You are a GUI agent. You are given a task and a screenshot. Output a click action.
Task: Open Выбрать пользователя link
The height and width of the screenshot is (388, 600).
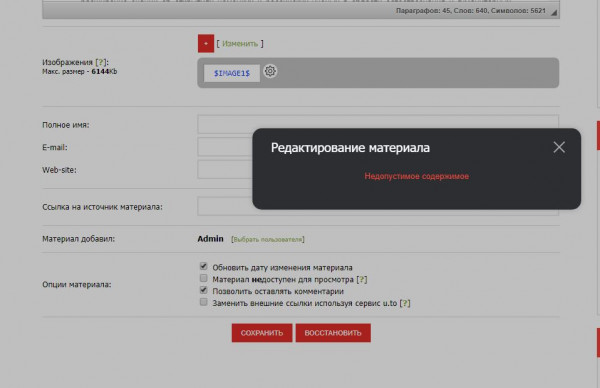pyautogui.click(x=267, y=240)
